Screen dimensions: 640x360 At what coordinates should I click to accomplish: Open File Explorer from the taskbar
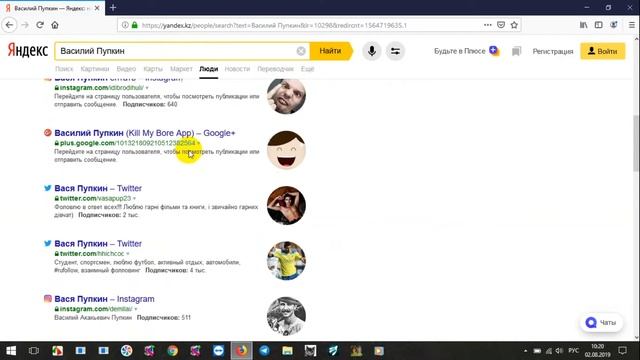tap(287, 351)
